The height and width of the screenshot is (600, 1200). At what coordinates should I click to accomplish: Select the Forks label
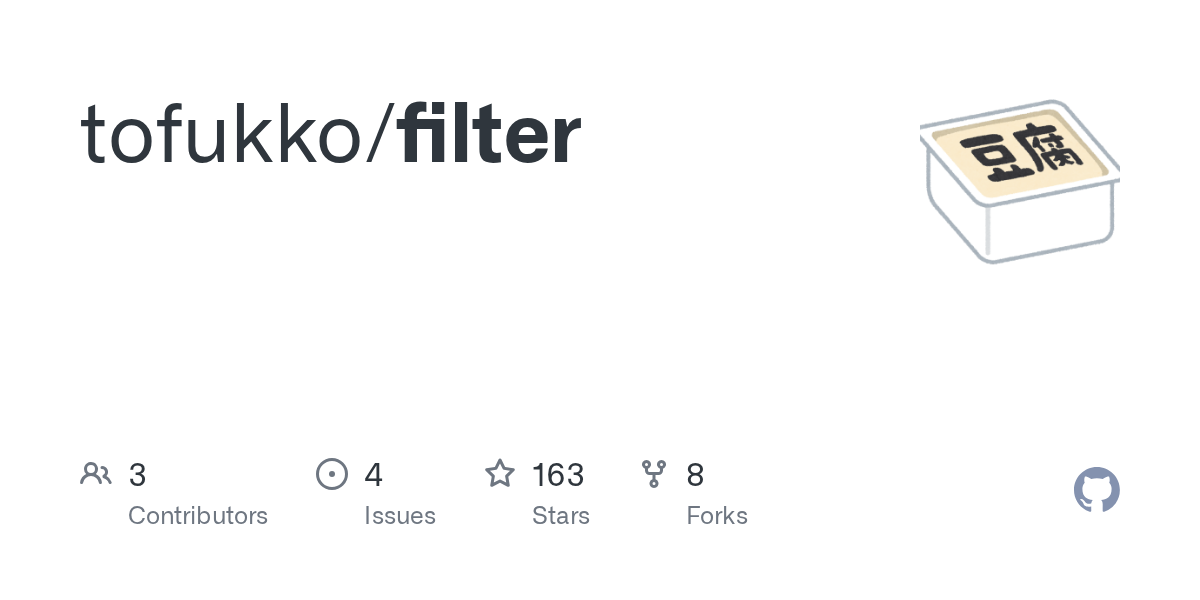tap(717, 516)
